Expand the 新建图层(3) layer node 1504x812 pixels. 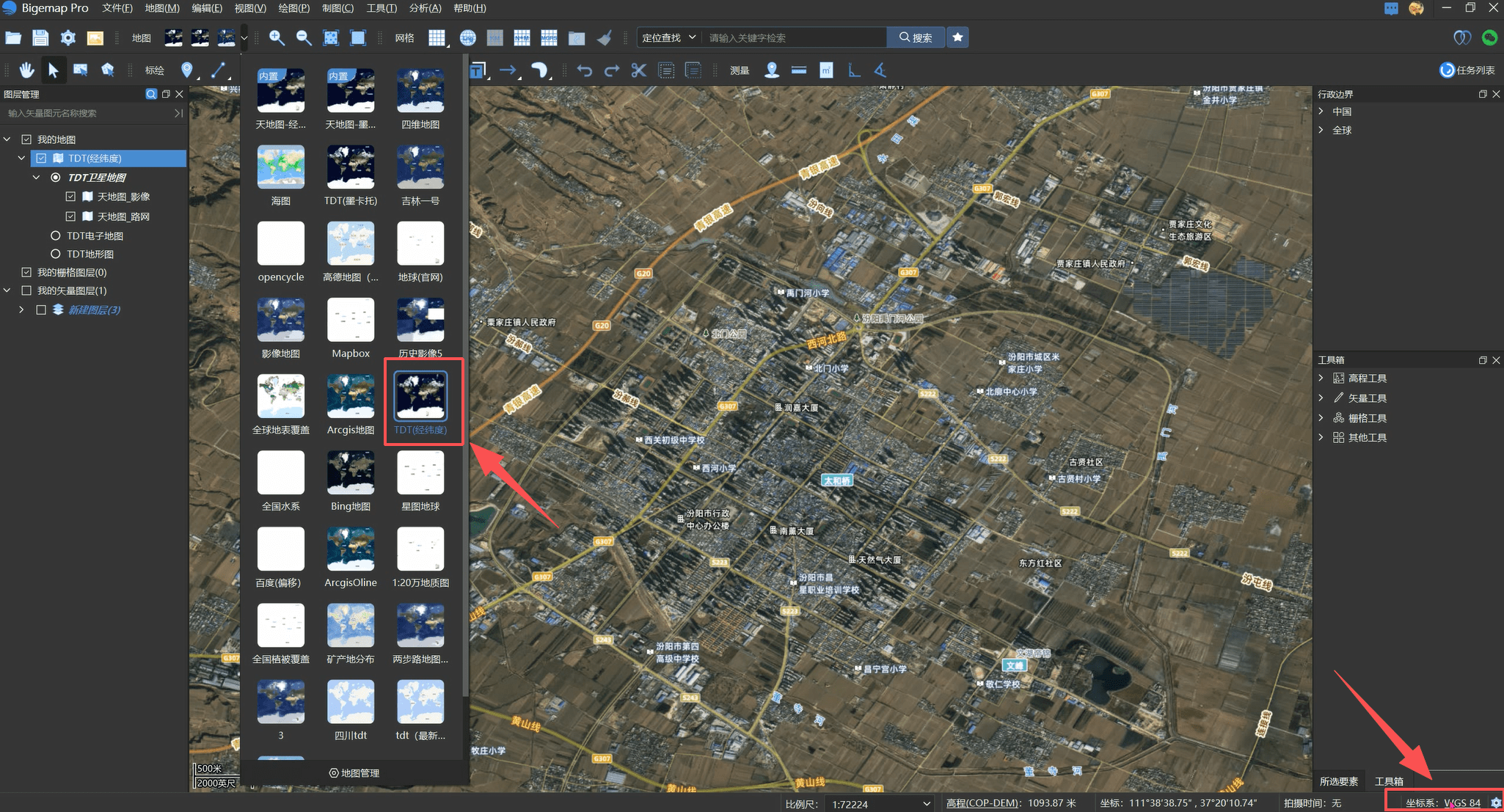[21, 310]
